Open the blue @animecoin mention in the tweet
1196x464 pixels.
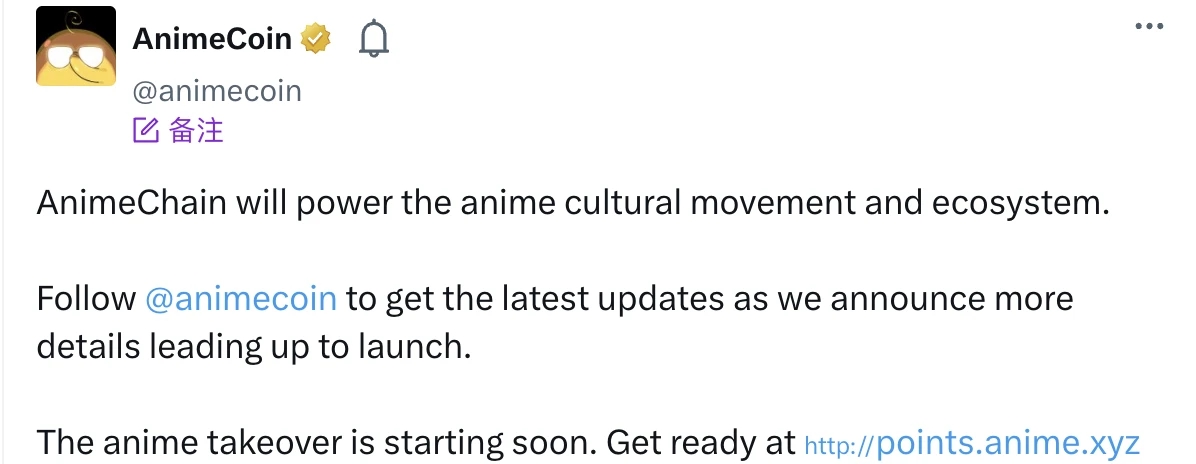point(241,299)
